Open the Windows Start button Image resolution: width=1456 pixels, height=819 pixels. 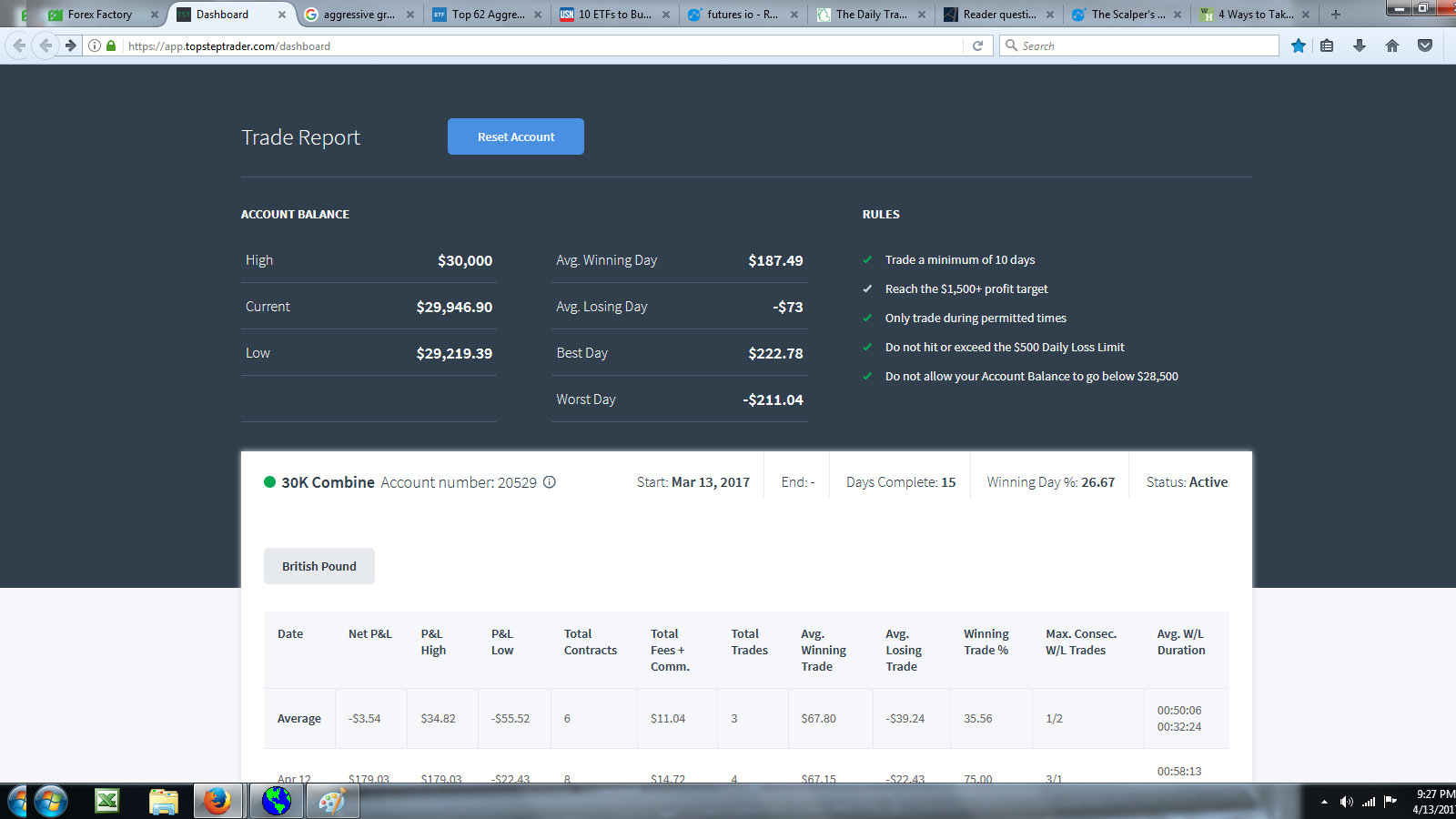[50, 802]
